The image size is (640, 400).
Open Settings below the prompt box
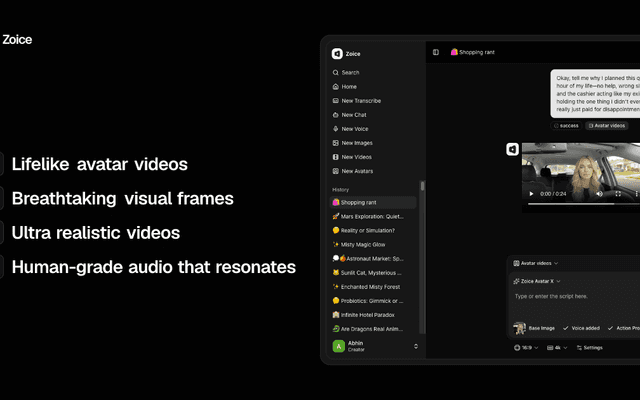[x=589, y=348]
